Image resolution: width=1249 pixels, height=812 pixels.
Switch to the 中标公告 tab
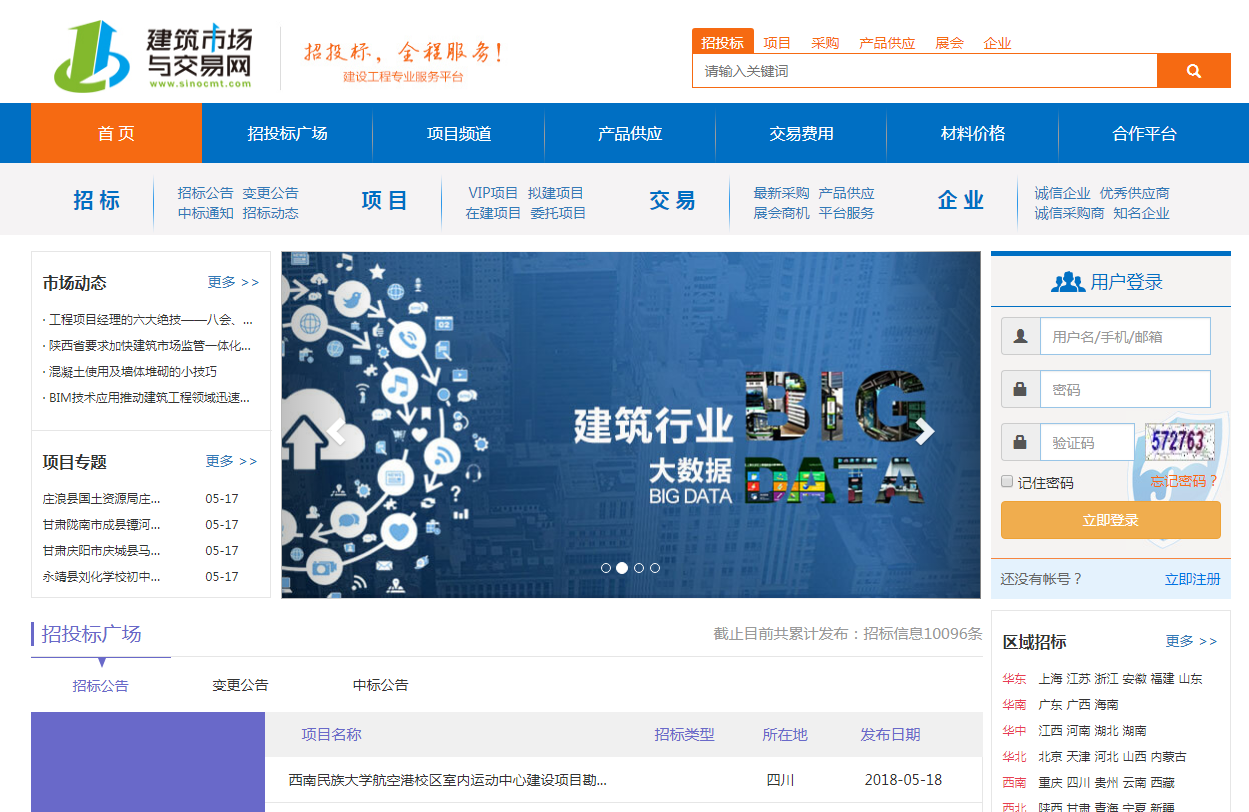380,686
